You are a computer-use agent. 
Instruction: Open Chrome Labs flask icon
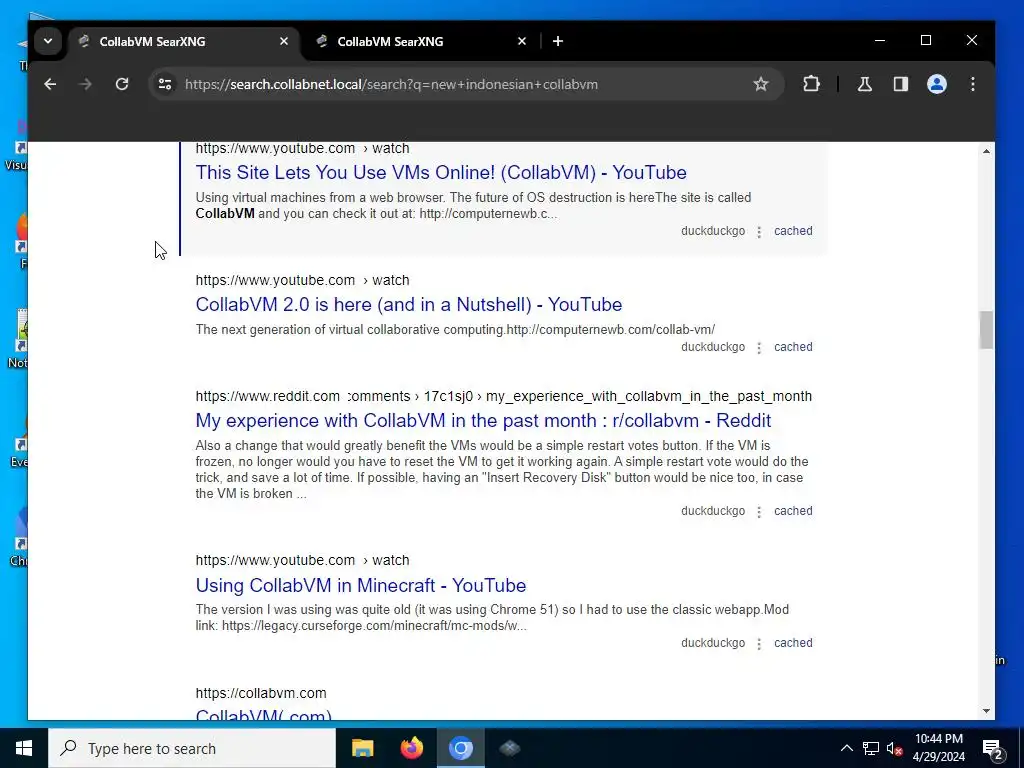(x=865, y=84)
